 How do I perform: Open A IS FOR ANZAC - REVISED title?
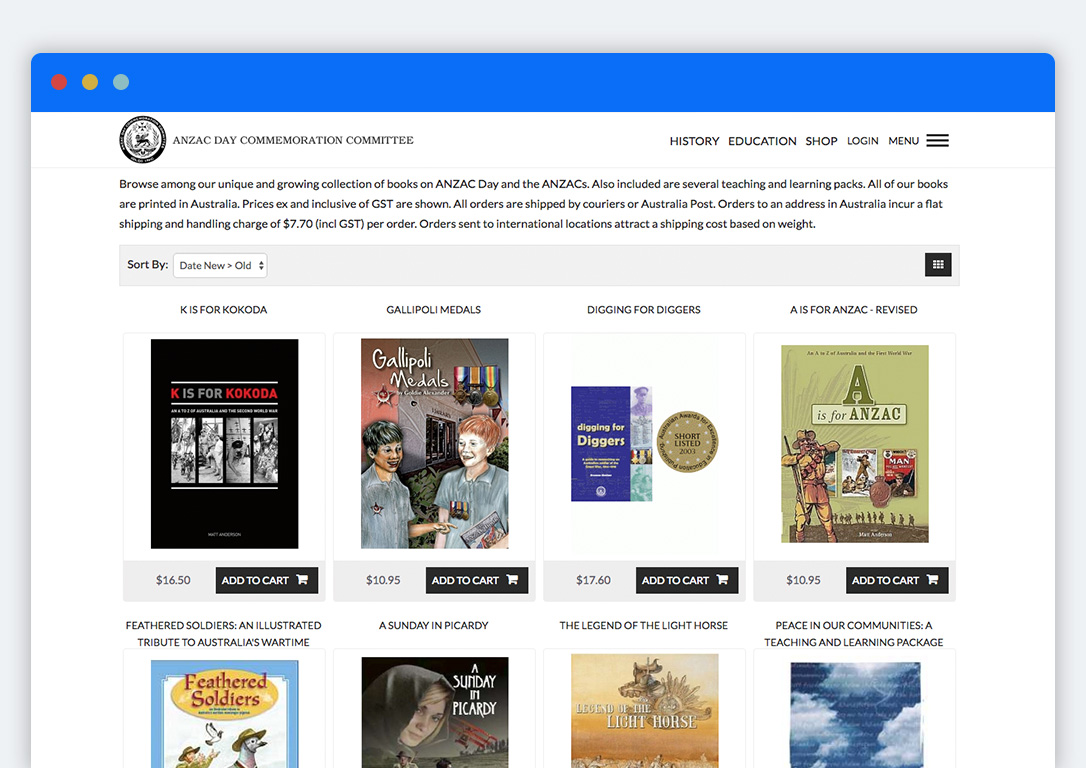(853, 310)
